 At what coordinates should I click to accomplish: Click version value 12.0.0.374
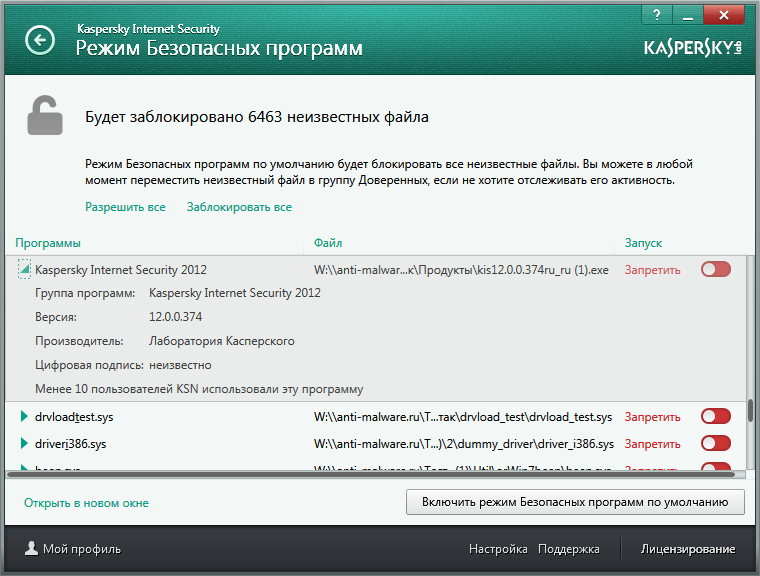click(x=175, y=317)
